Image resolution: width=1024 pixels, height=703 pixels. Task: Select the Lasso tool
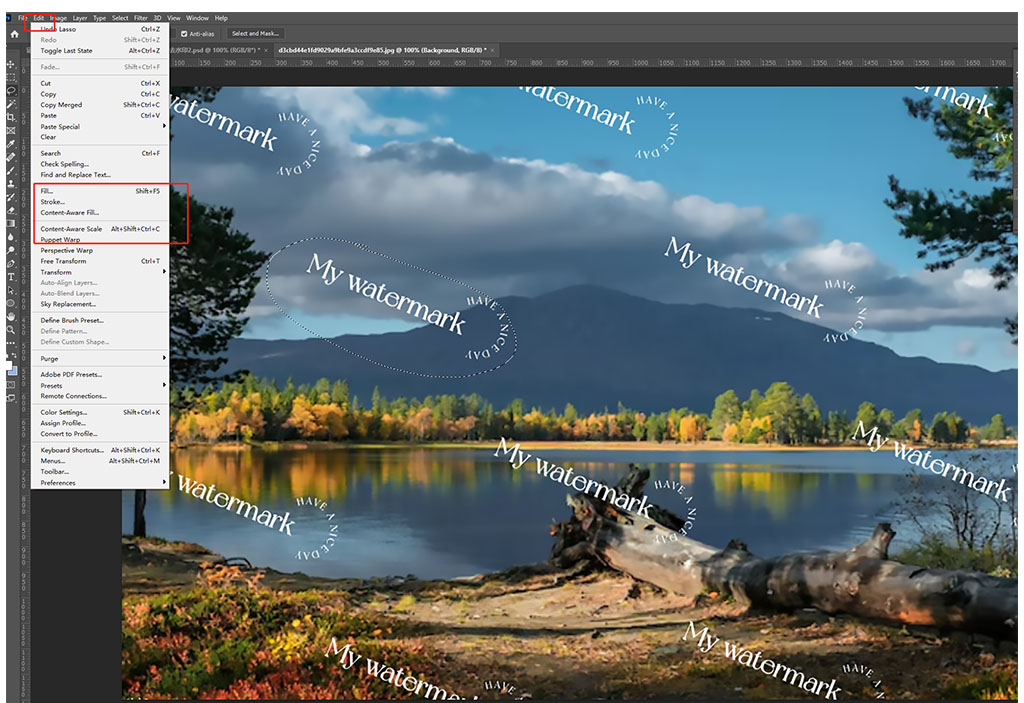click(x=11, y=90)
